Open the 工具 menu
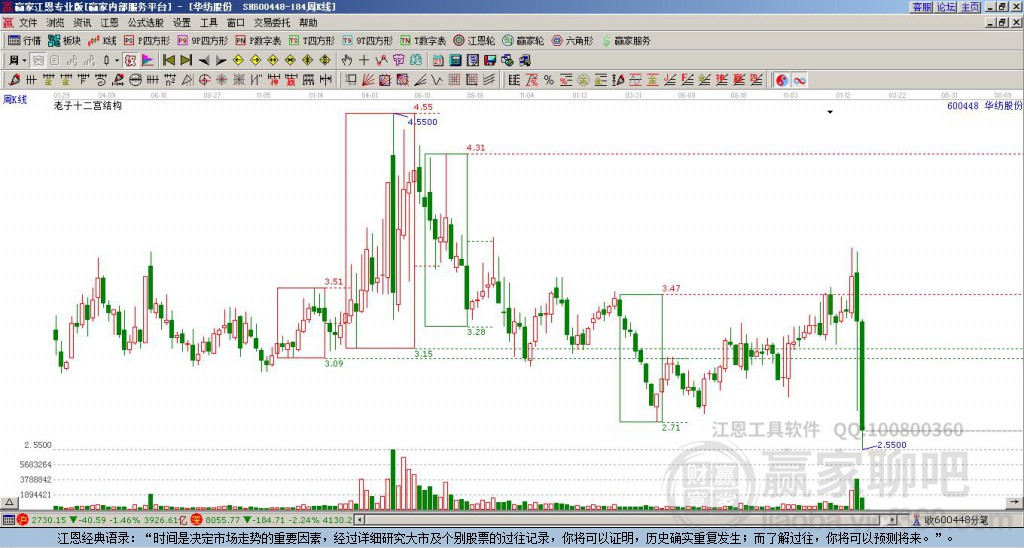Viewport: 1024px width, 548px height. click(208, 23)
